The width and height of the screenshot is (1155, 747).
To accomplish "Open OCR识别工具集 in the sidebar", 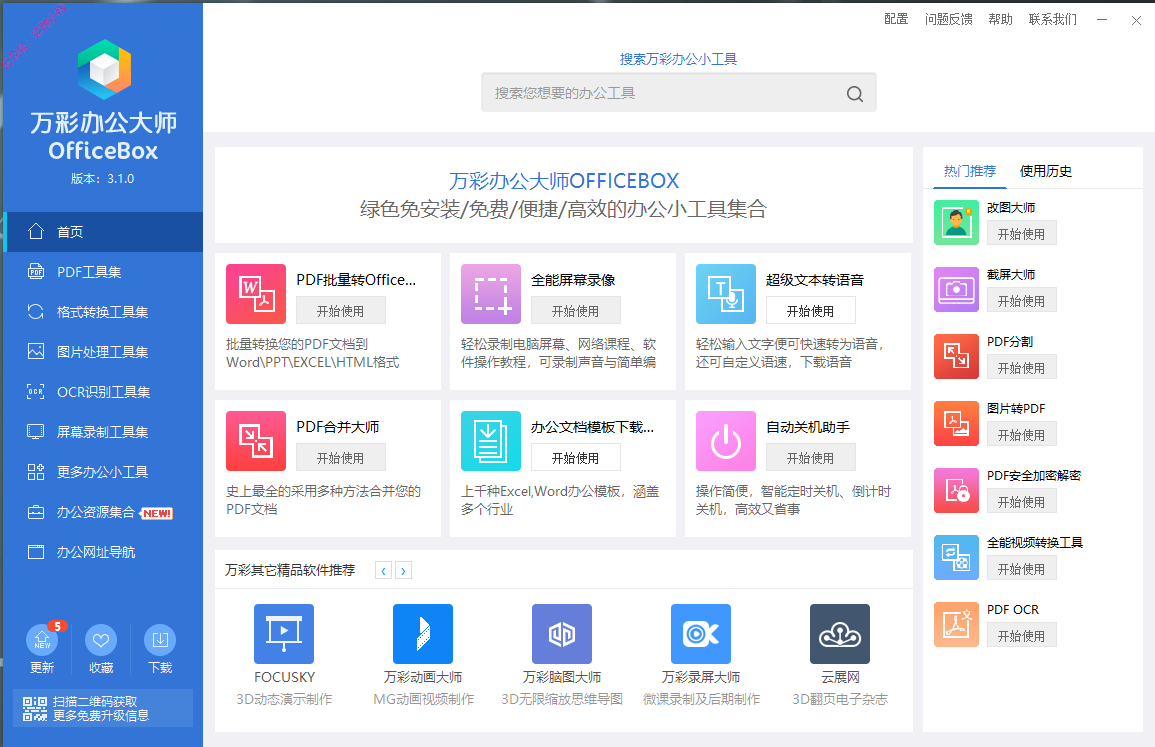I will point(103,392).
